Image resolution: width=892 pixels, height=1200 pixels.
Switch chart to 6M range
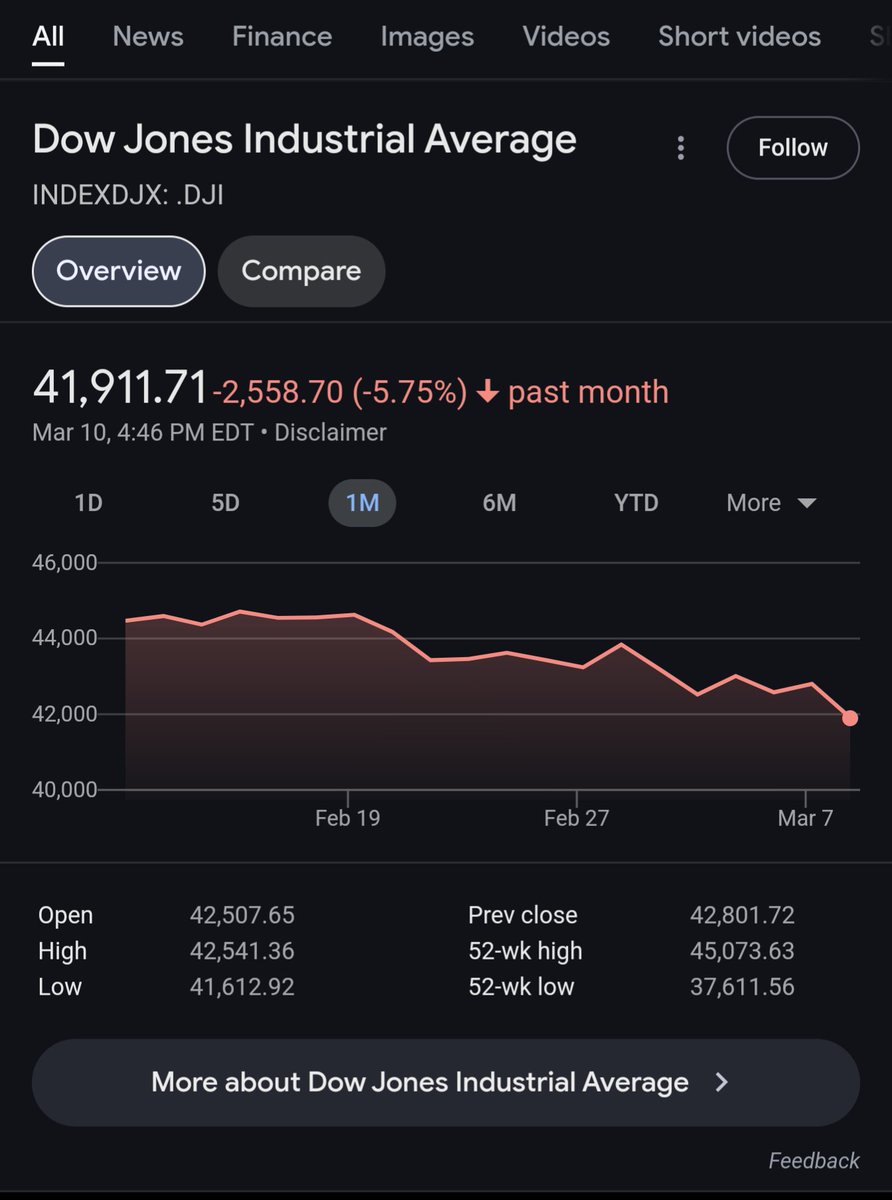pyautogui.click(x=499, y=503)
